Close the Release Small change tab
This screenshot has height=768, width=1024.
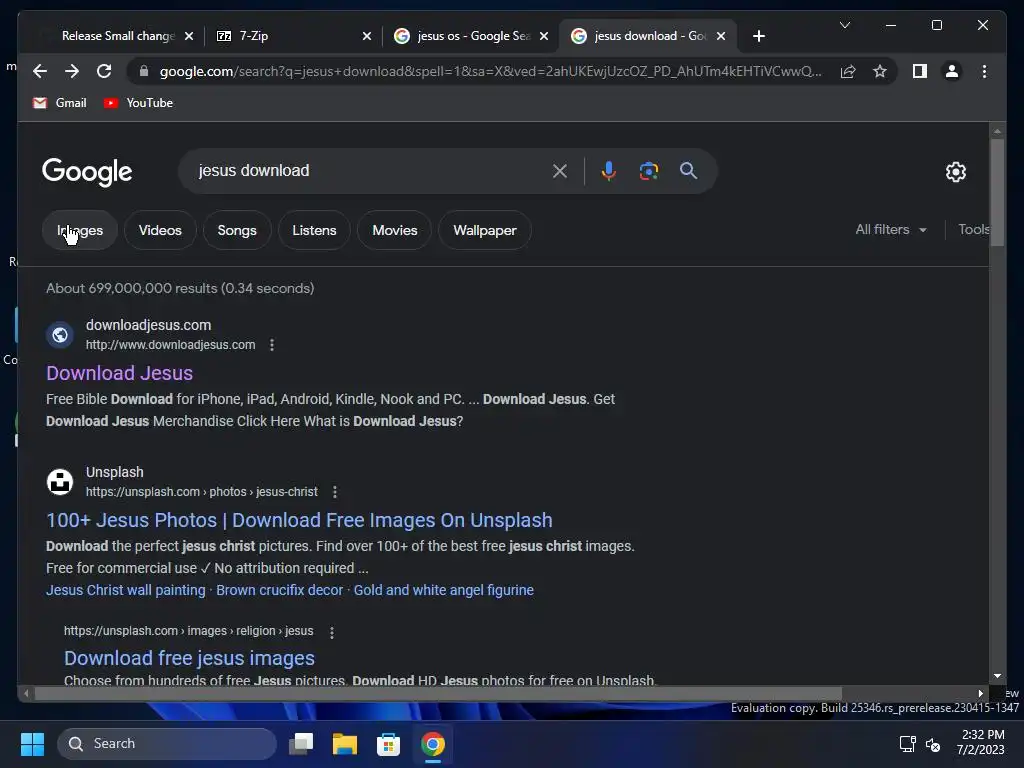[189, 36]
